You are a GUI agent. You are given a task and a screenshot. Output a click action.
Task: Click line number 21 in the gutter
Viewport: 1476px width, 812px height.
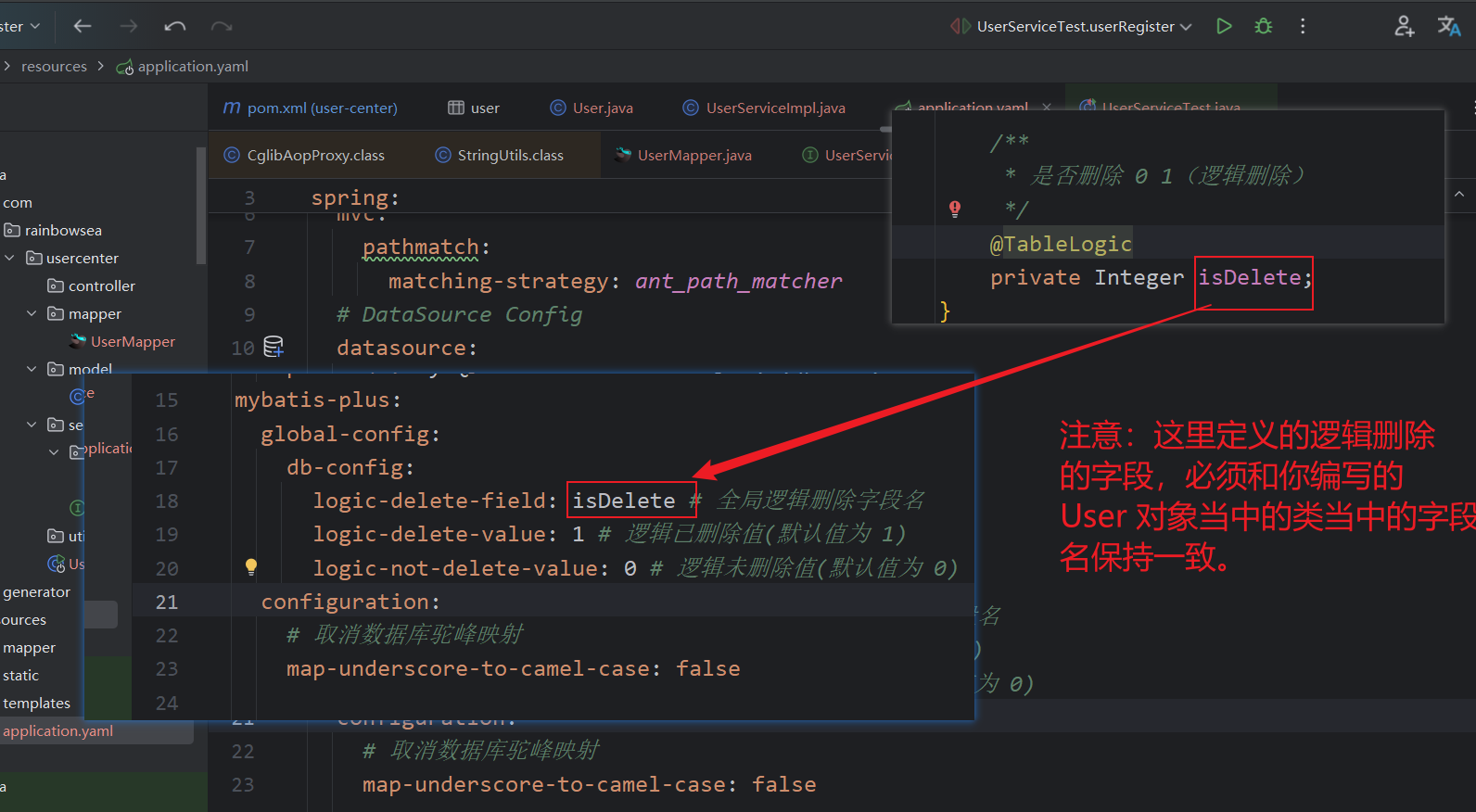pyautogui.click(x=167, y=602)
